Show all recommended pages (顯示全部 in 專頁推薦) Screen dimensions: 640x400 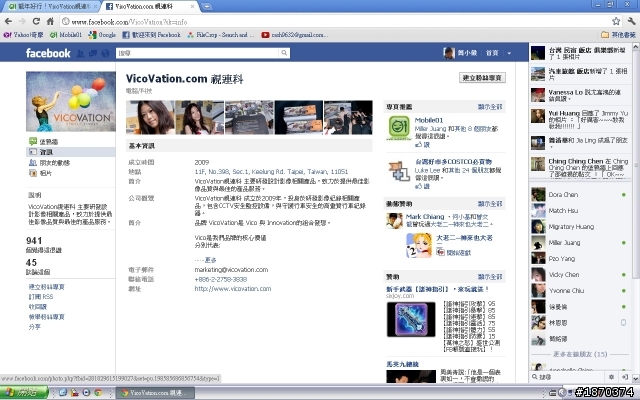(x=490, y=107)
